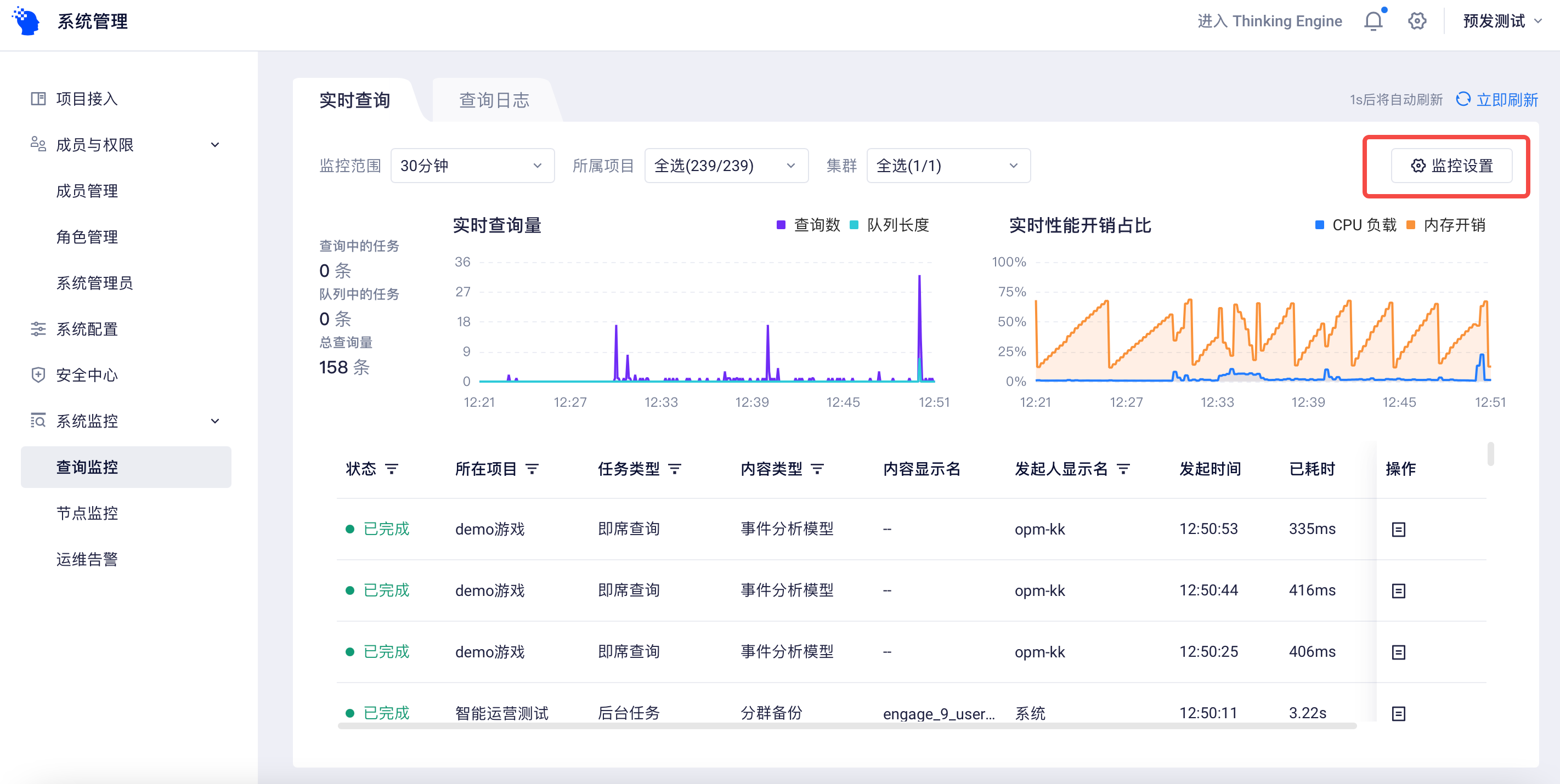Filter the 状态 column
1560x784 pixels.
point(392,469)
